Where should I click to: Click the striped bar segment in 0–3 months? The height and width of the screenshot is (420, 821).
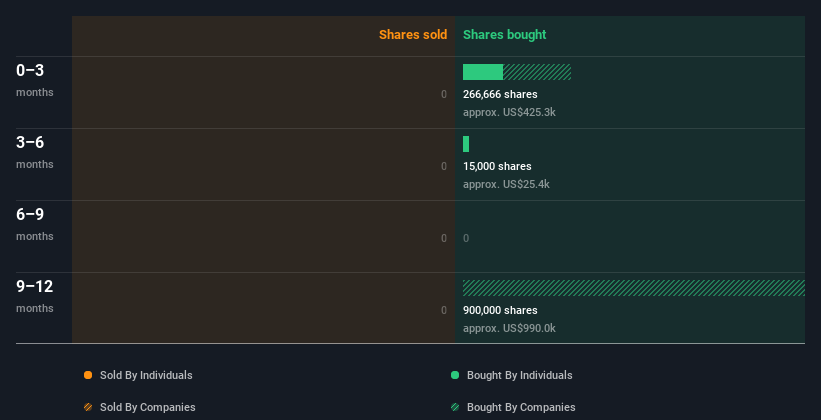coord(537,72)
